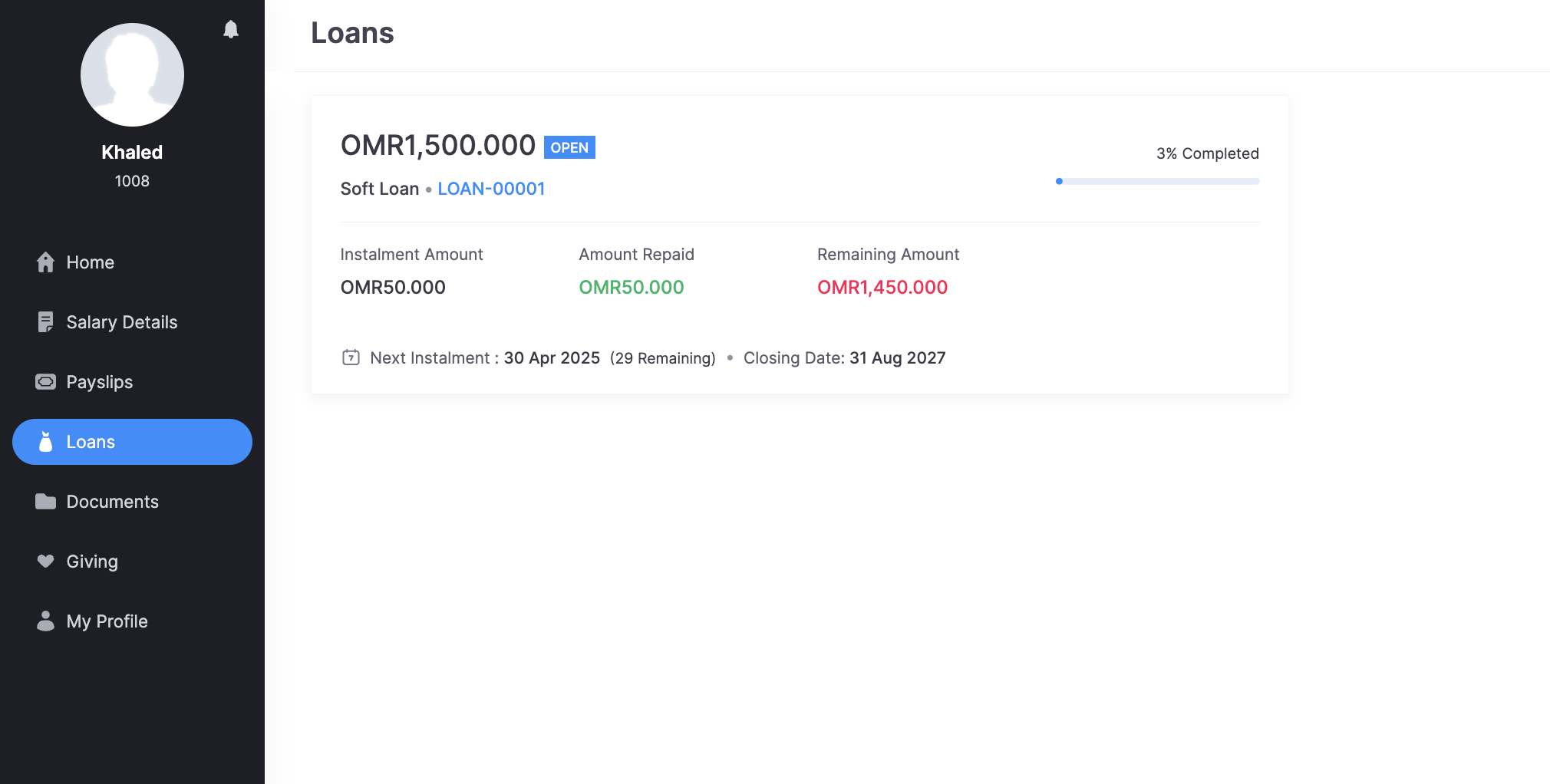Viewport: 1550px width, 784px height.
Task: Click the Documents folder icon
Action: tap(45, 502)
